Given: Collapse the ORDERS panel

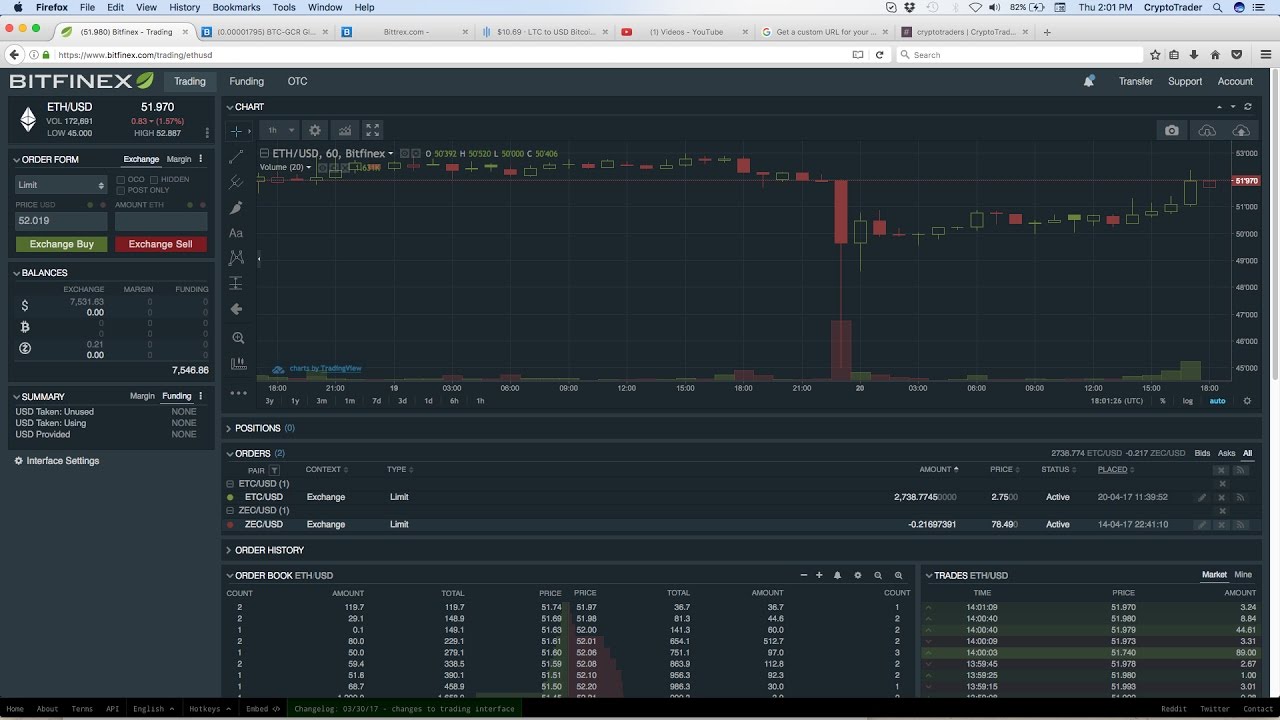Looking at the screenshot, I should click(229, 454).
